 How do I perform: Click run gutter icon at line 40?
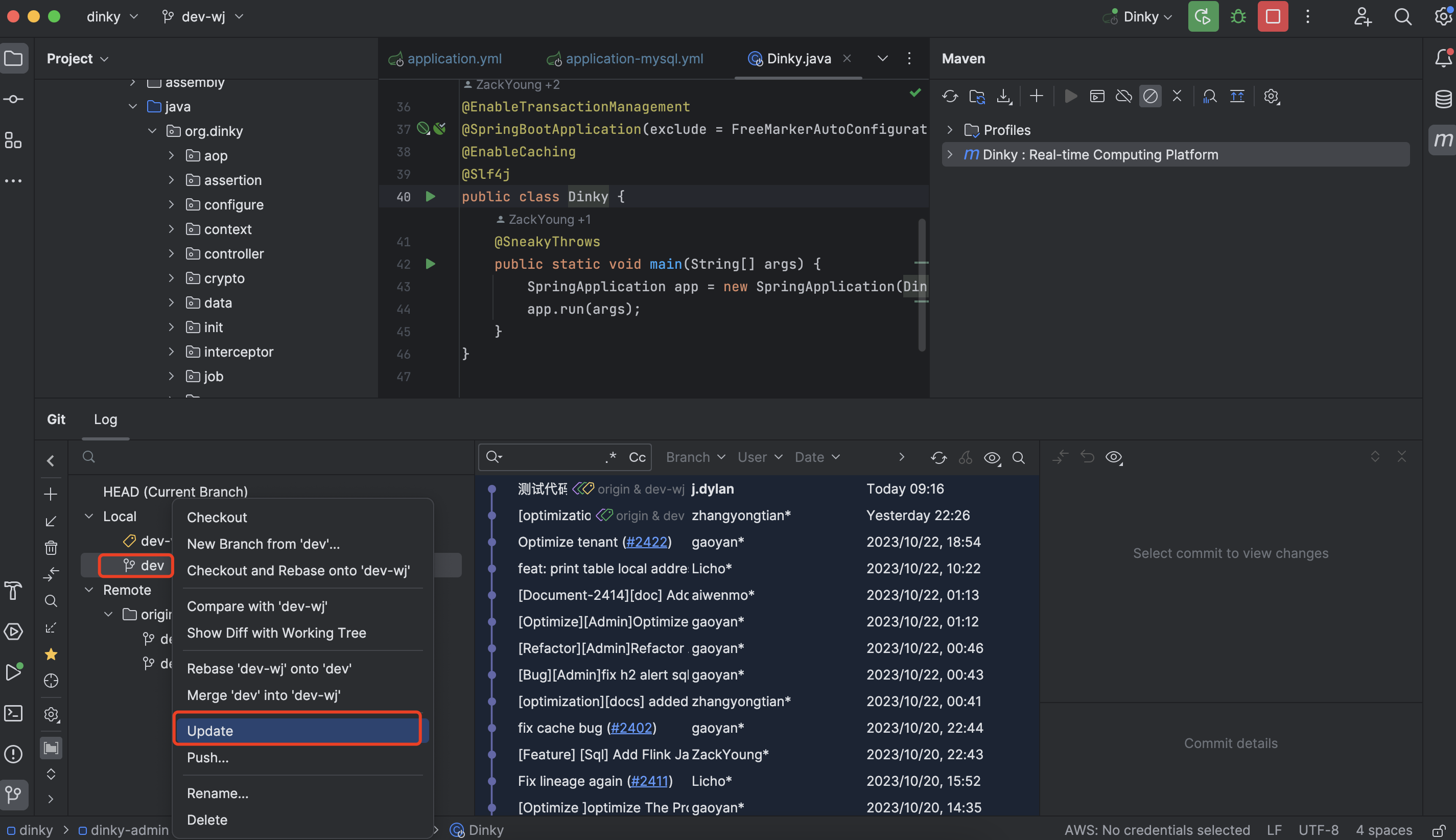(430, 197)
